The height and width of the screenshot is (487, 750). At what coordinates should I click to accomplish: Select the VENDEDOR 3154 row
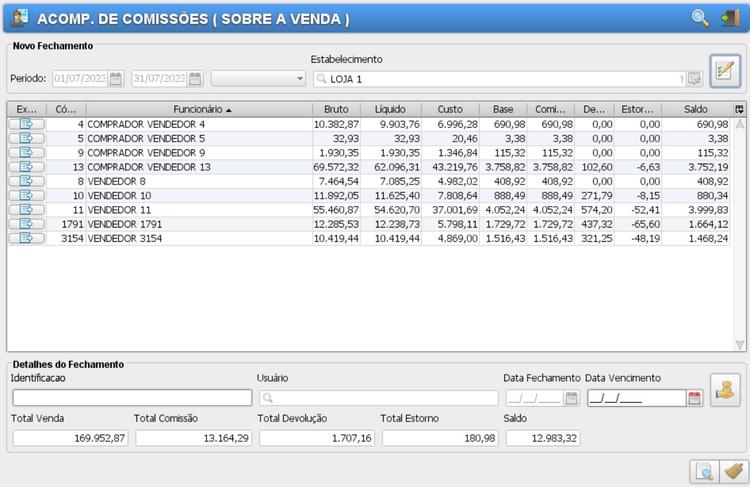pyautogui.click(x=150, y=238)
